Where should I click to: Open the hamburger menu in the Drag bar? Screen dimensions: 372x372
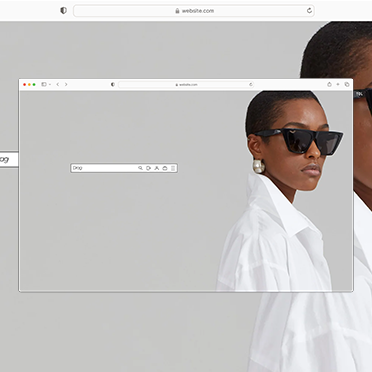click(173, 168)
